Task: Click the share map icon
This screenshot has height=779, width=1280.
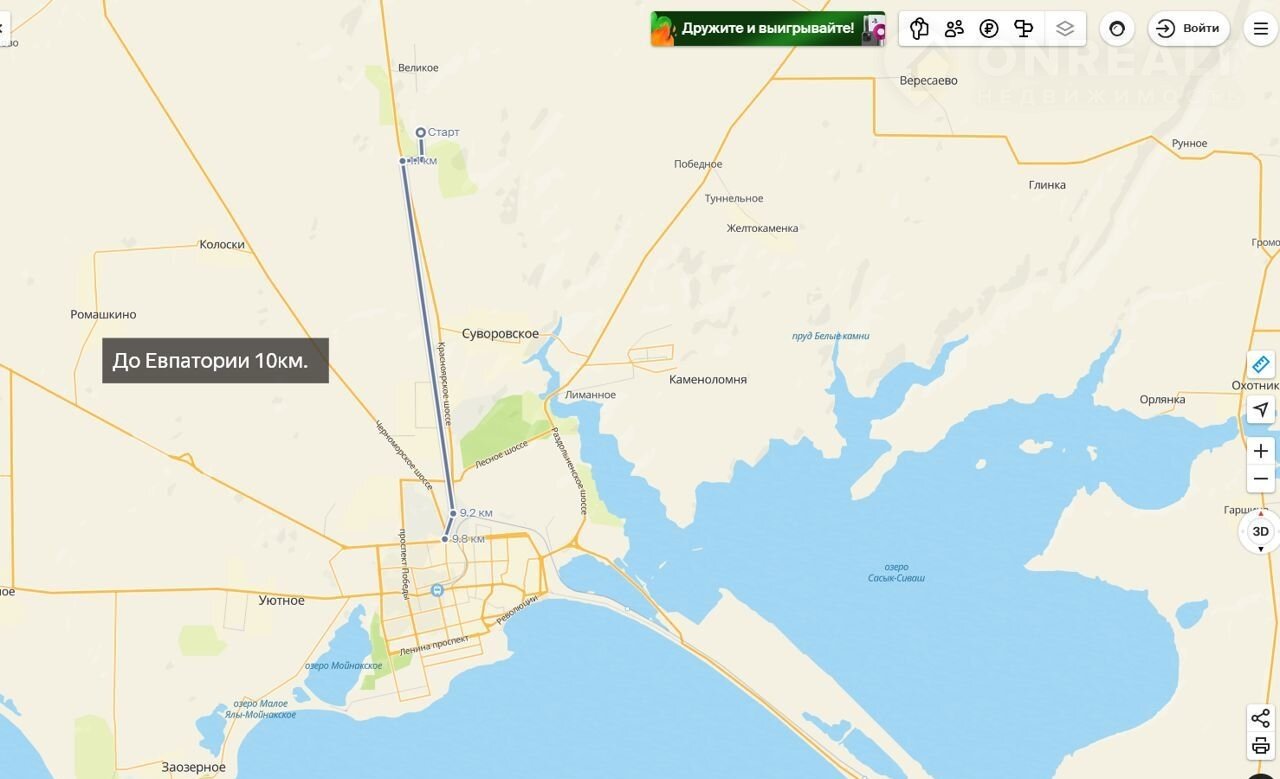Action: pyautogui.click(x=1260, y=718)
